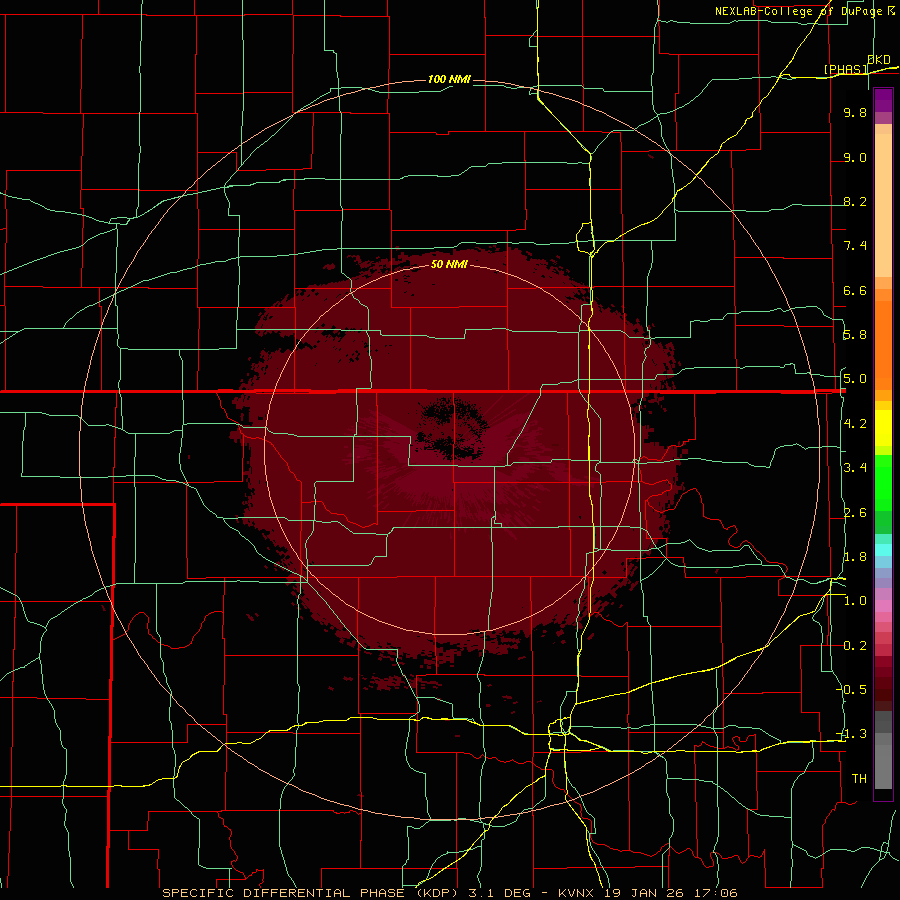The image size is (900, 900).
Task: Click the "[PHAS]" label near the color scale
Action: click(x=846, y=69)
